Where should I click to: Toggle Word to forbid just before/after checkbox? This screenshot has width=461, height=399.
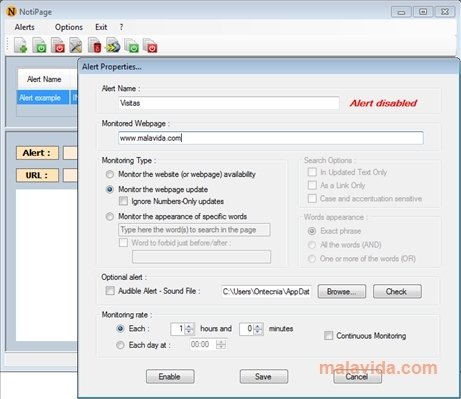click(123, 243)
